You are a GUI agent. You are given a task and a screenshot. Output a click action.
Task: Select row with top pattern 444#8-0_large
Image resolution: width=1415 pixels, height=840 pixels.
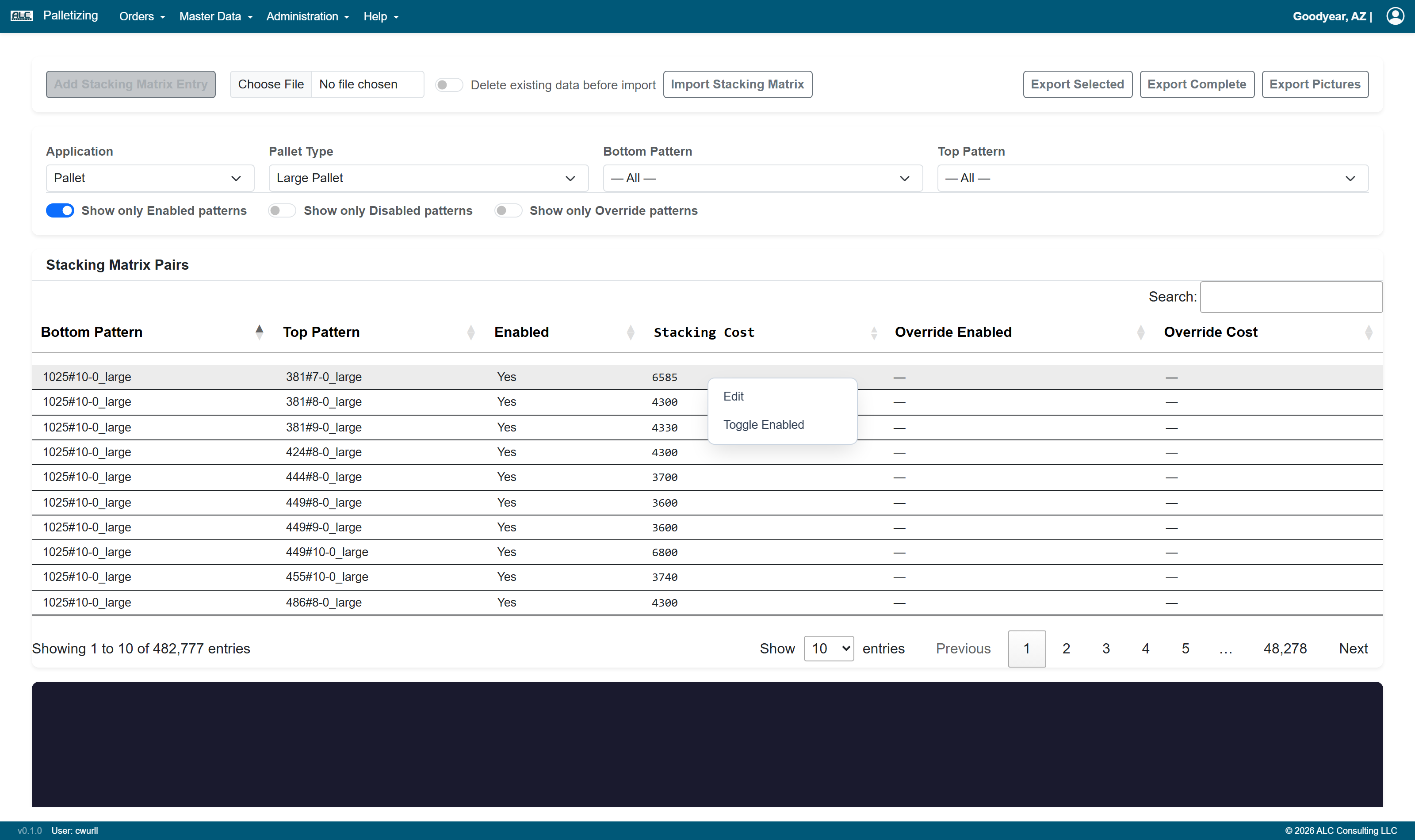pyautogui.click(x=707, y=477)
